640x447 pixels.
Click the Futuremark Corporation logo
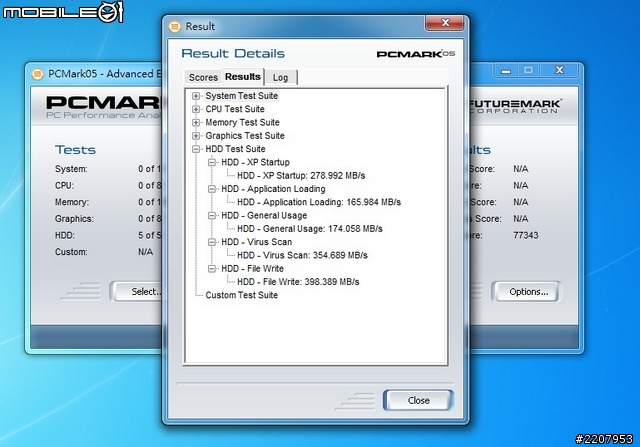[515, 106]
